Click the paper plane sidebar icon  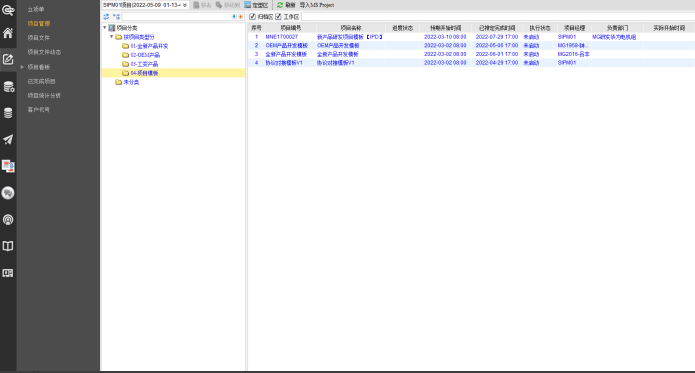point(8,140)
